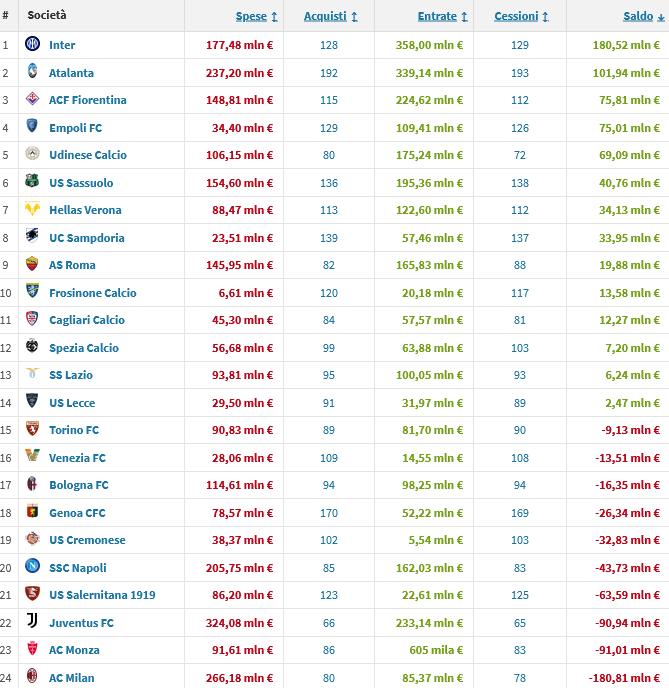Open the Udinese Calcio club link
Viewport: 669px width, 688px height.
pos(88,155)
